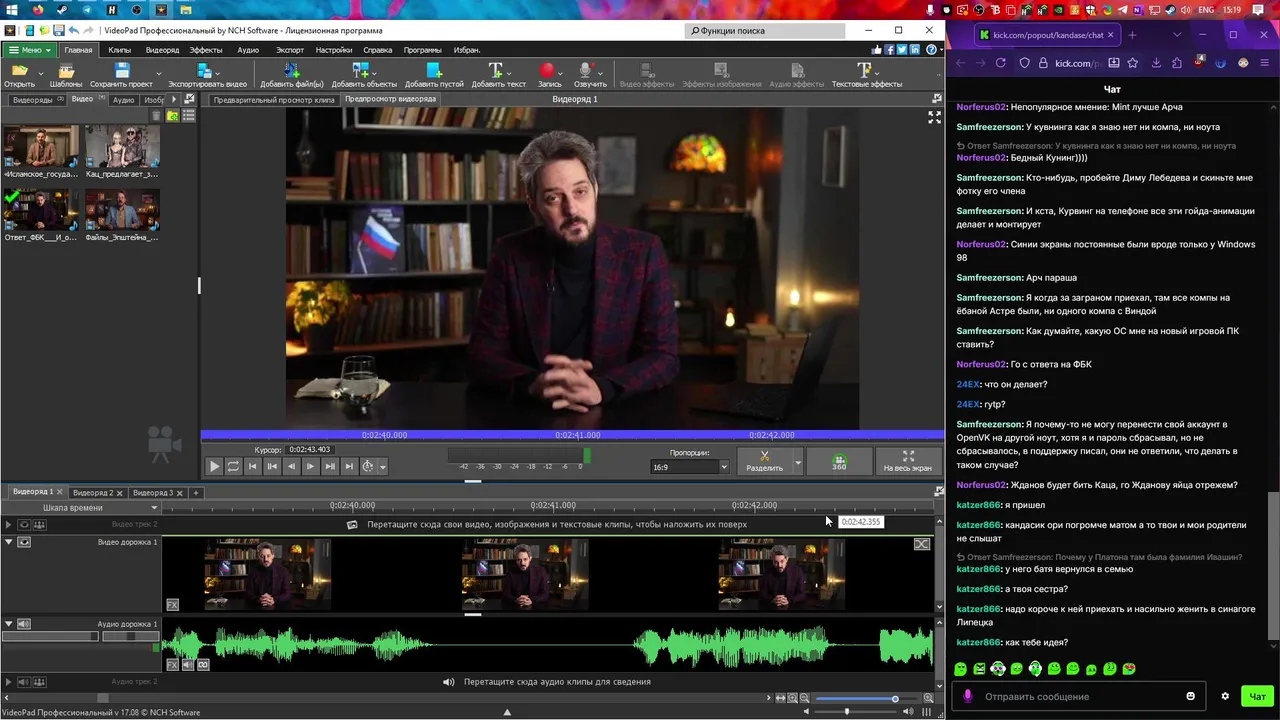Click Сохранить проект floppy disk icon
1280x720 pixels.
click(x=121, y=71)
